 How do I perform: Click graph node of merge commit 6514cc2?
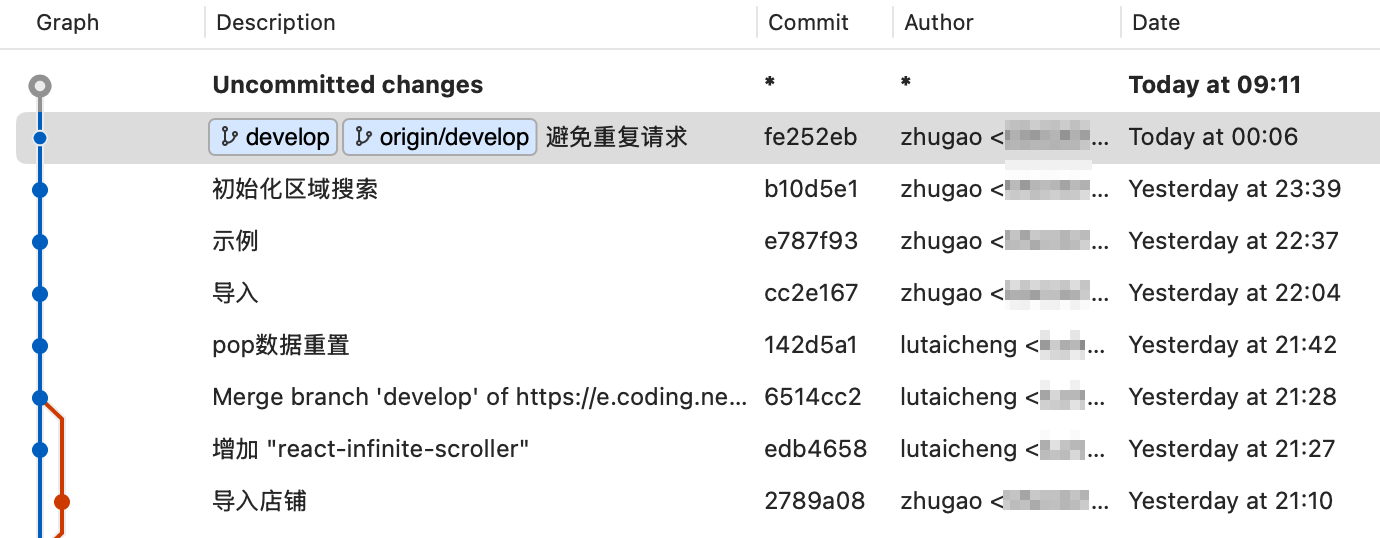click(x=40, y=397)
